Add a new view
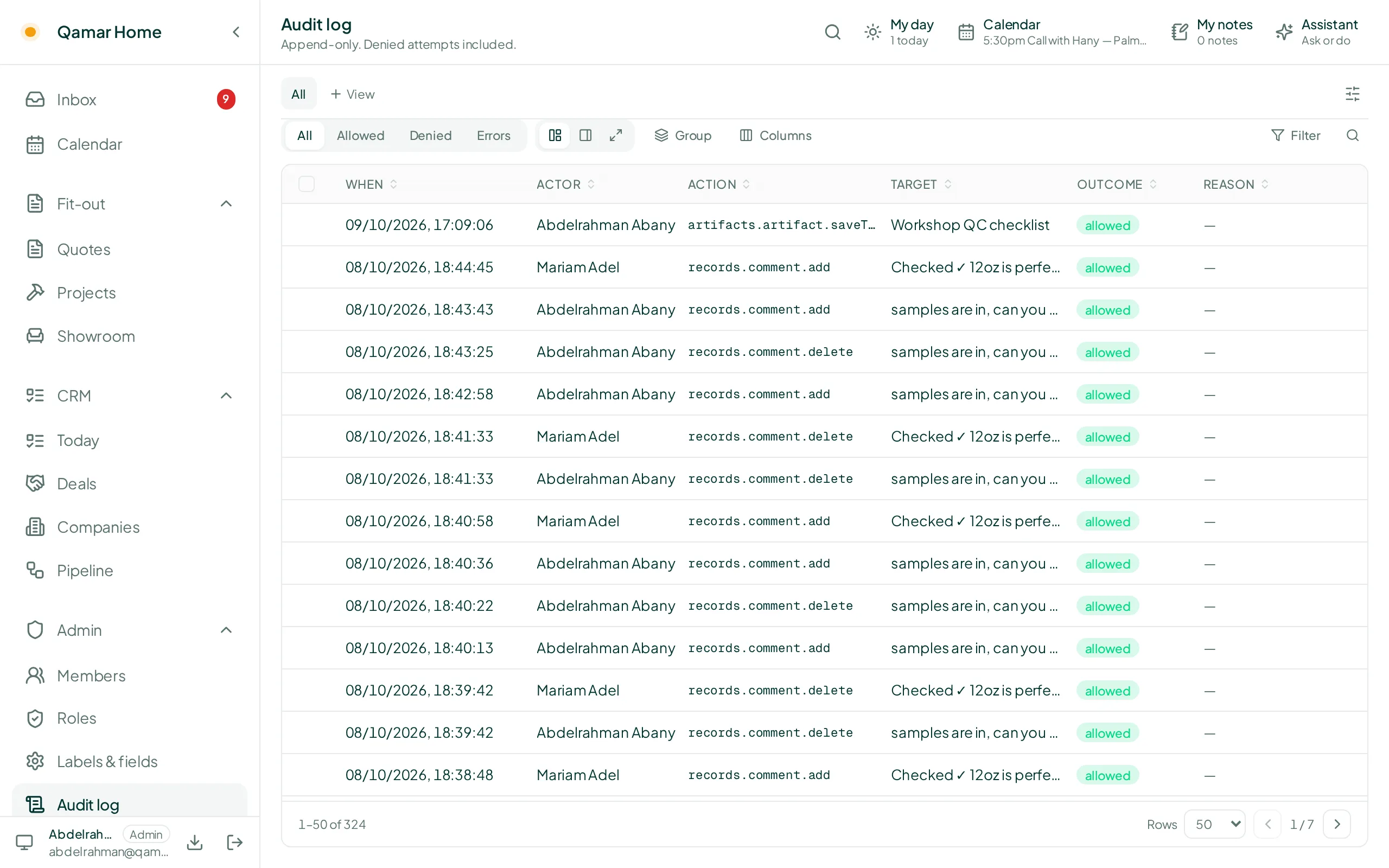1389x868 pixels. pyautogui.click(x=353, y=94)
